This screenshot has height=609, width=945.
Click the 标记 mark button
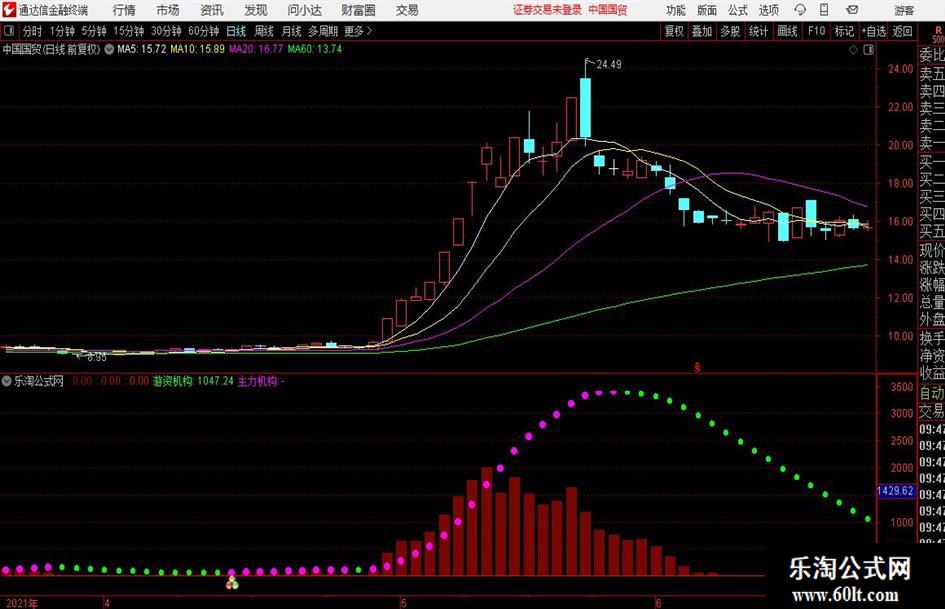click(844, 31)
